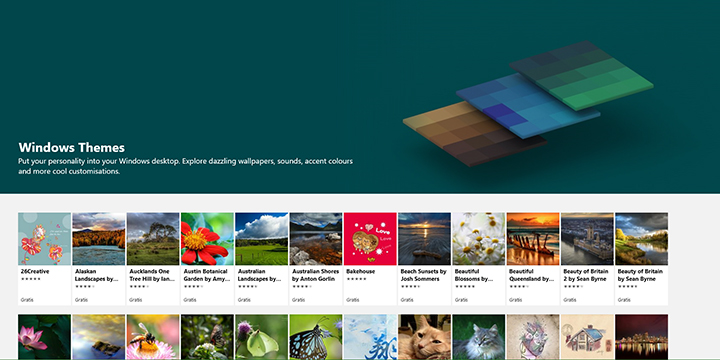
Task: Open the gray fluffy cat thumbnail
Action: pyautogui.click(x=478, y=337)
